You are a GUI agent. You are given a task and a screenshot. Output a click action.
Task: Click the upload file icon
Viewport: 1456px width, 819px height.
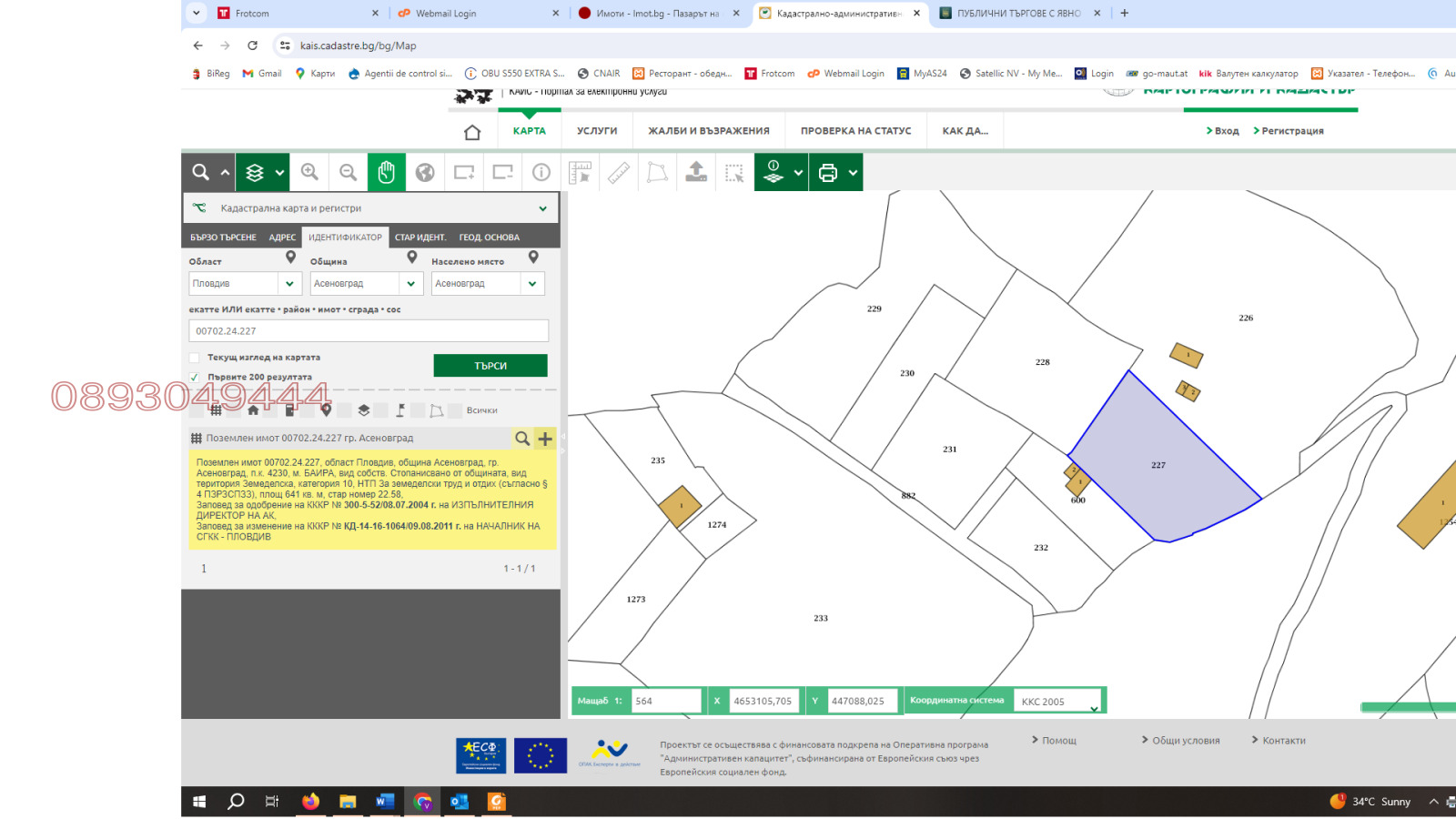point(696,172)
